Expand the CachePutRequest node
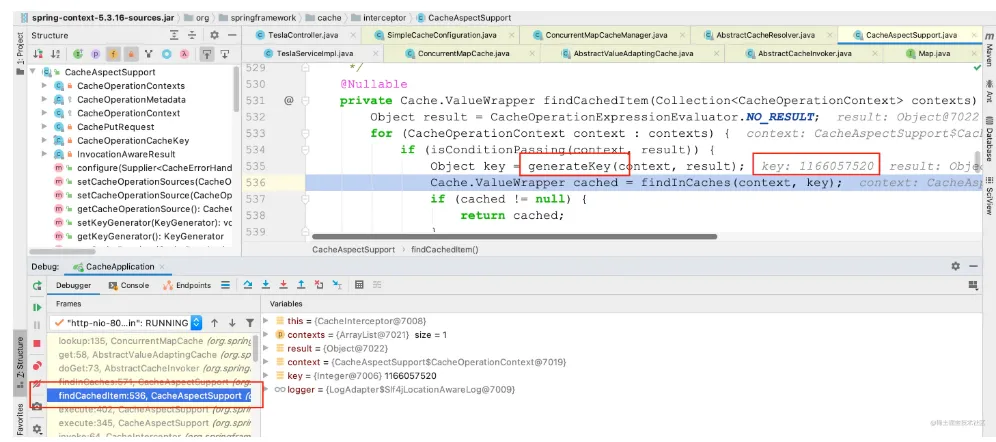 tap(44, 126)
